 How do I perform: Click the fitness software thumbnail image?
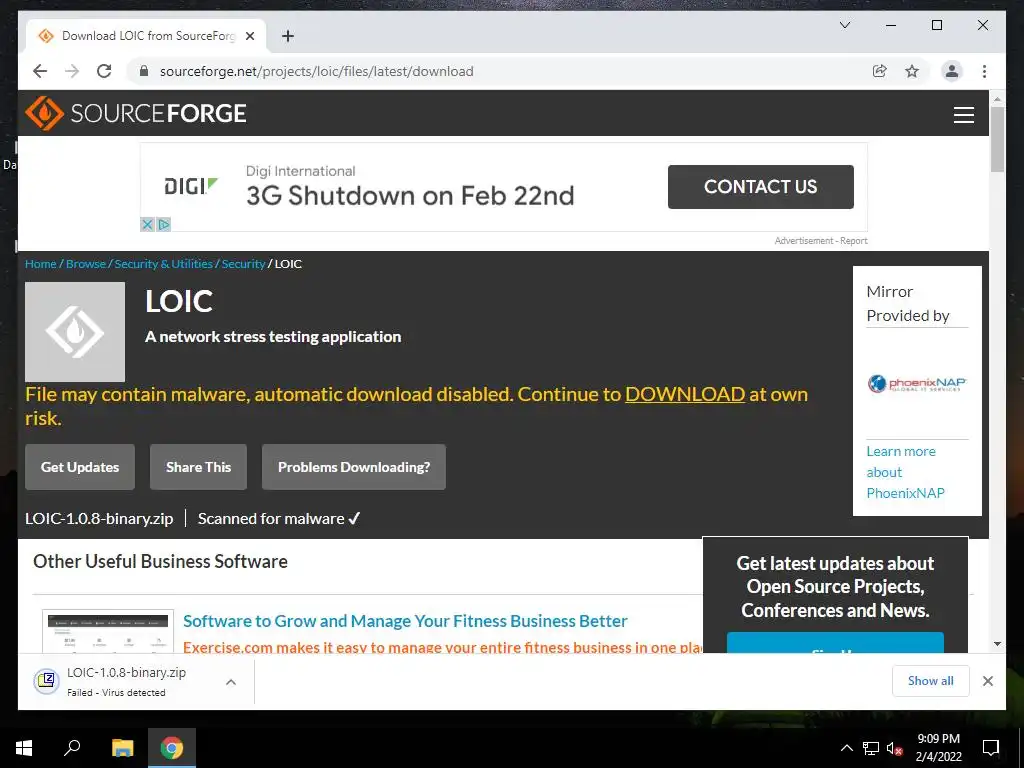tap(108, 632)
